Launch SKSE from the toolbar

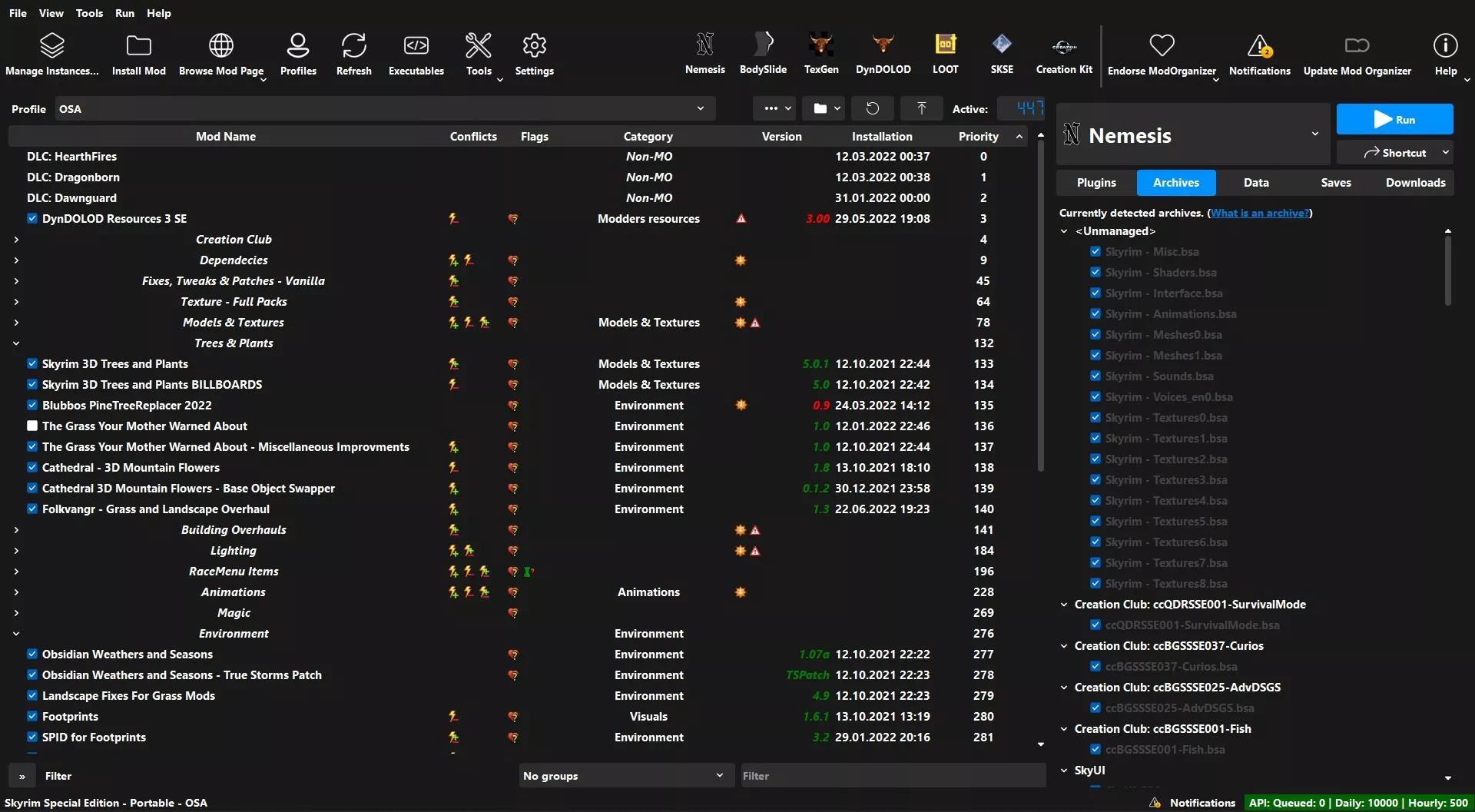pos(1002,53)
